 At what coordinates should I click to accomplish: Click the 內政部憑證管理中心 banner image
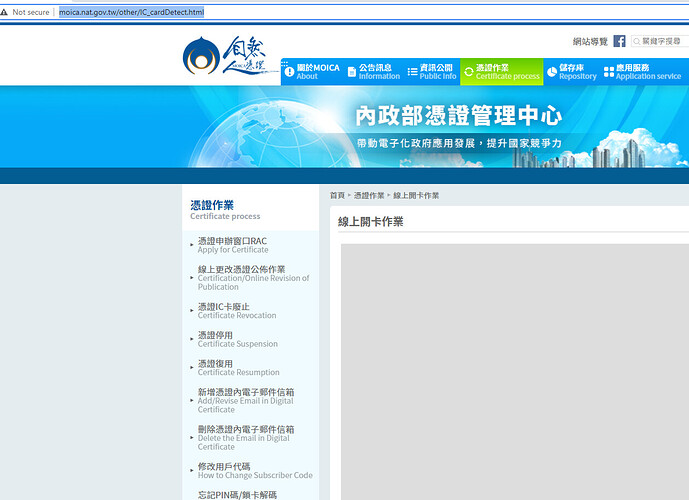(344, 127)
